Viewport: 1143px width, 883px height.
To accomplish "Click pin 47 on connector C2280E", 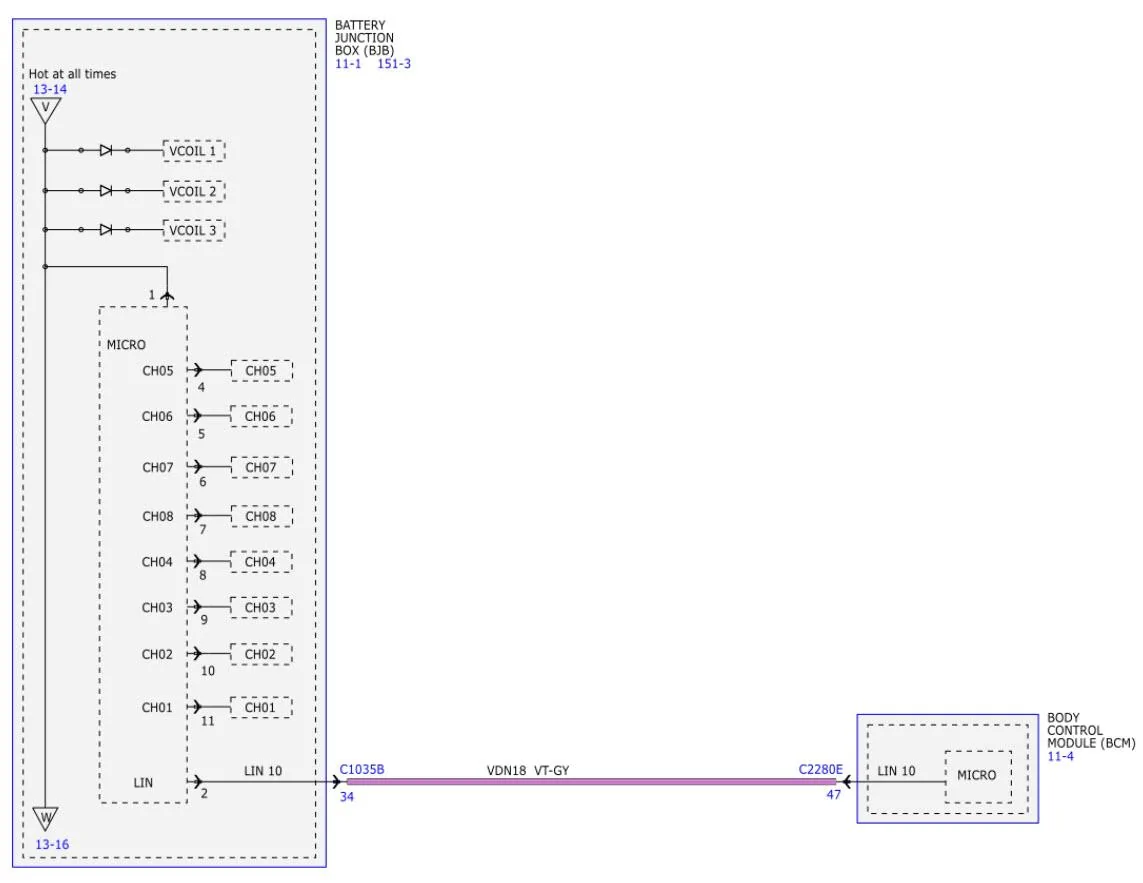I will [x=833, y=795].
